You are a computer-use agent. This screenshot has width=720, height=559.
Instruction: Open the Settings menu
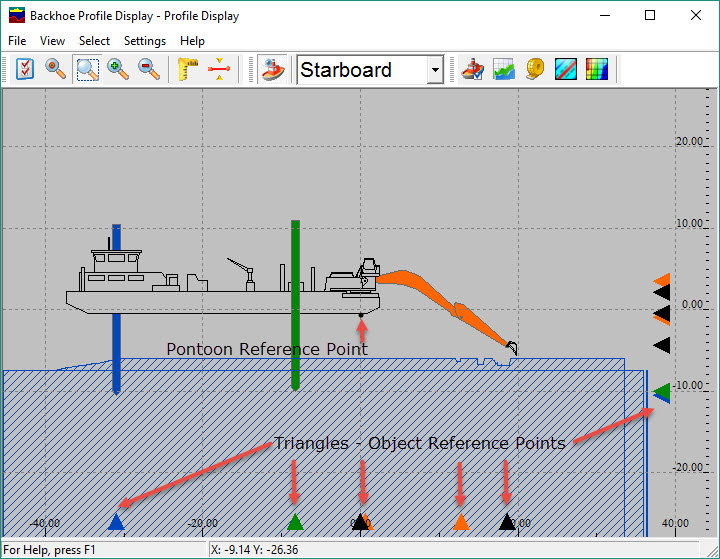[145, 41]
